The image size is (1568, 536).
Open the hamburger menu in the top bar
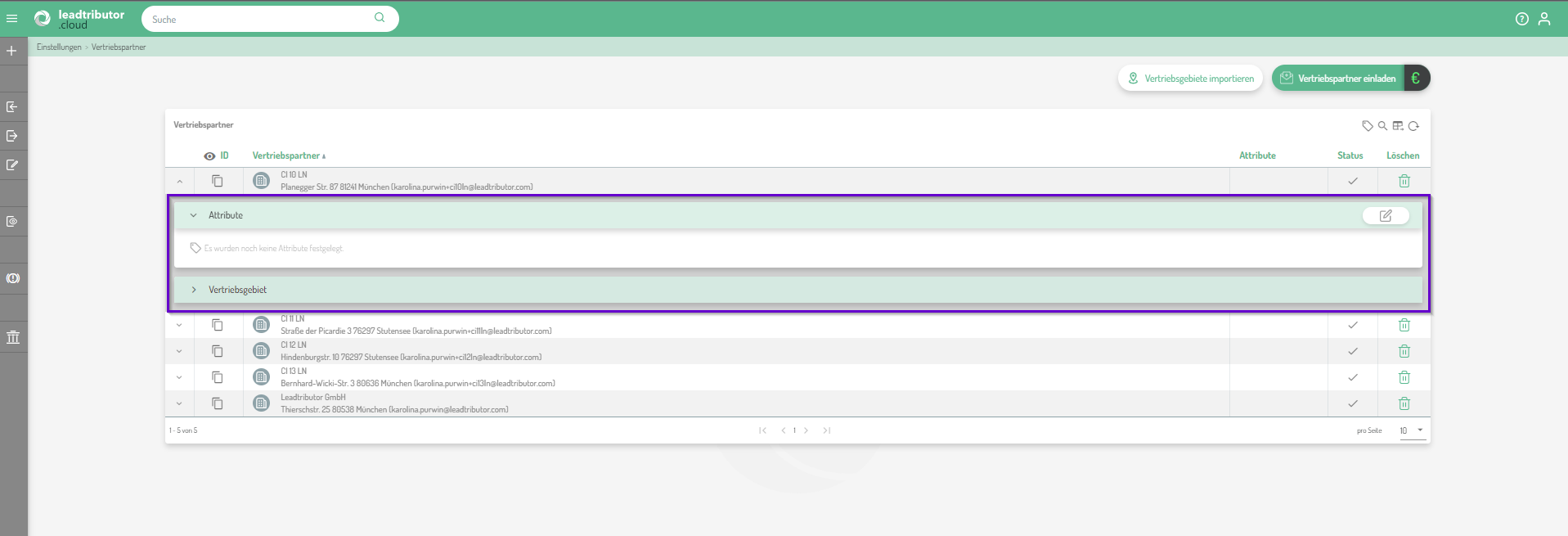[12, 19]
